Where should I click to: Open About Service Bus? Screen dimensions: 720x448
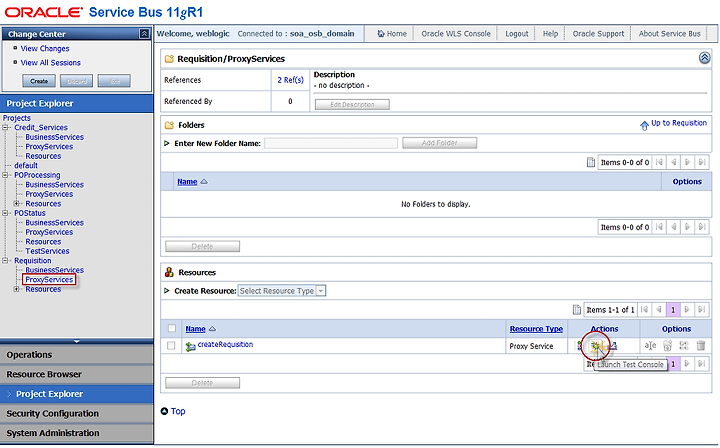coord(669,34)
